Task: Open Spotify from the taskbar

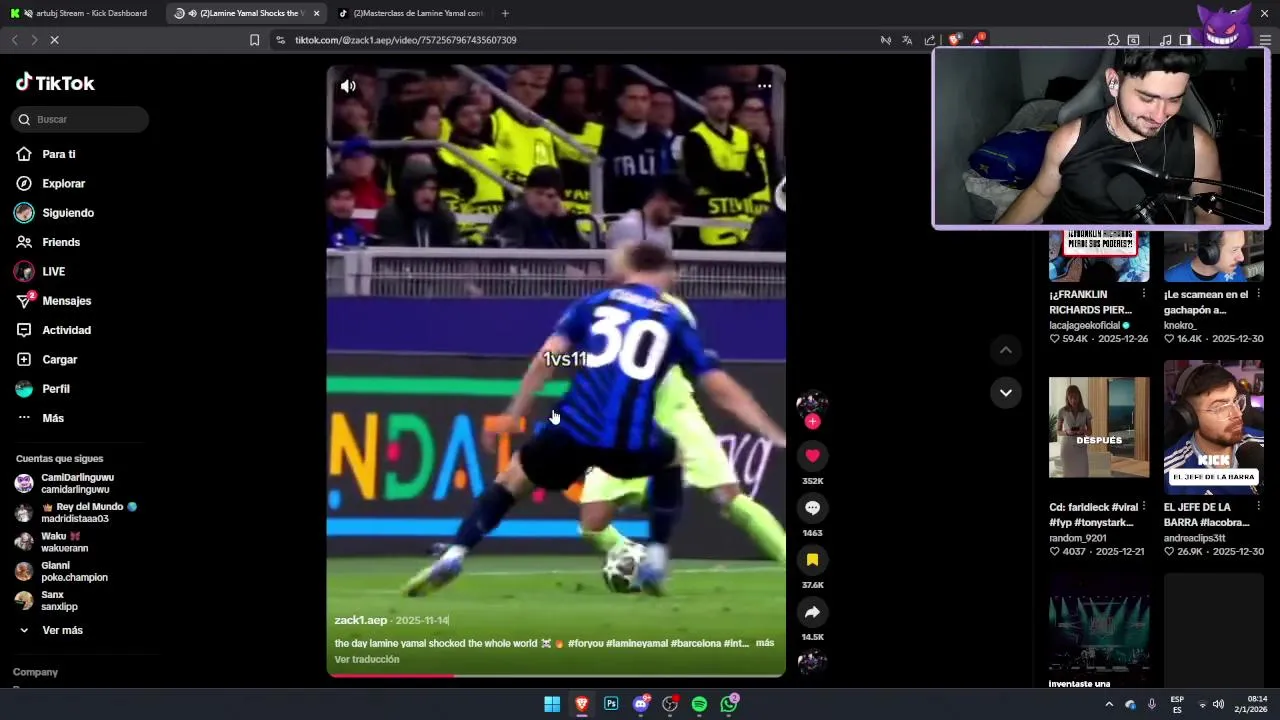Action: tap(699, 704)
